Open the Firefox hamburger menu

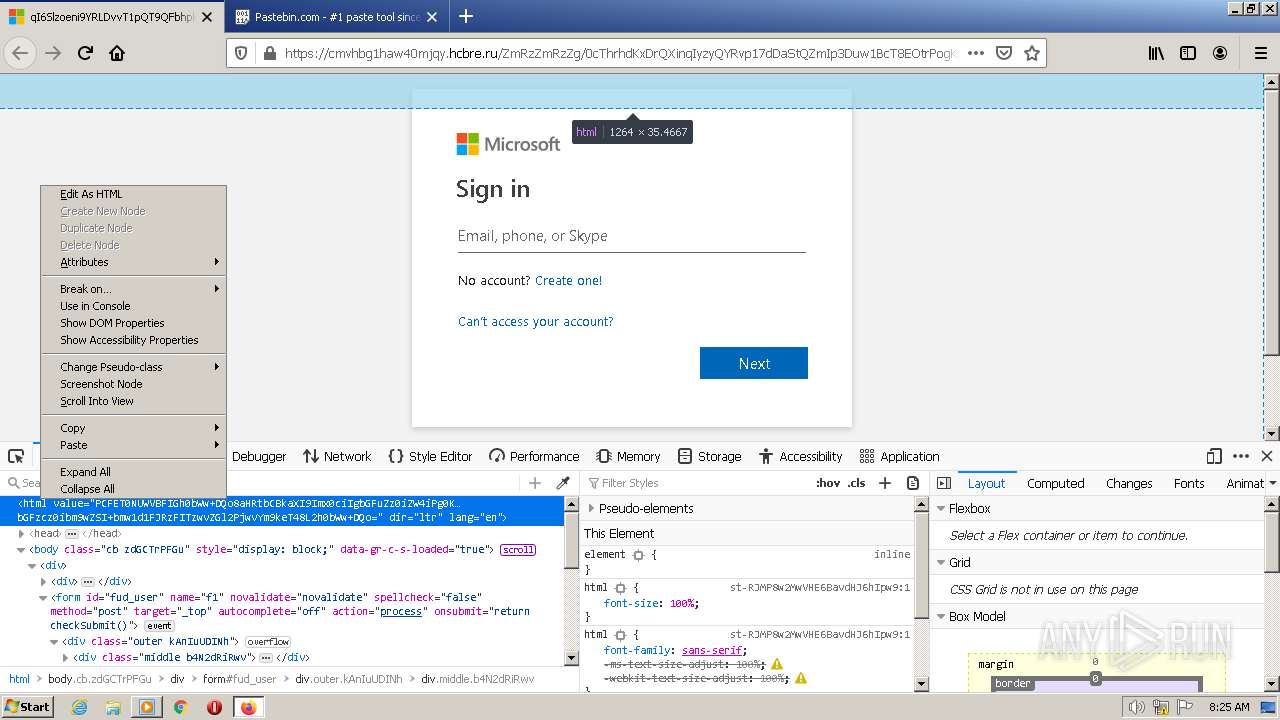point(1260,53)
